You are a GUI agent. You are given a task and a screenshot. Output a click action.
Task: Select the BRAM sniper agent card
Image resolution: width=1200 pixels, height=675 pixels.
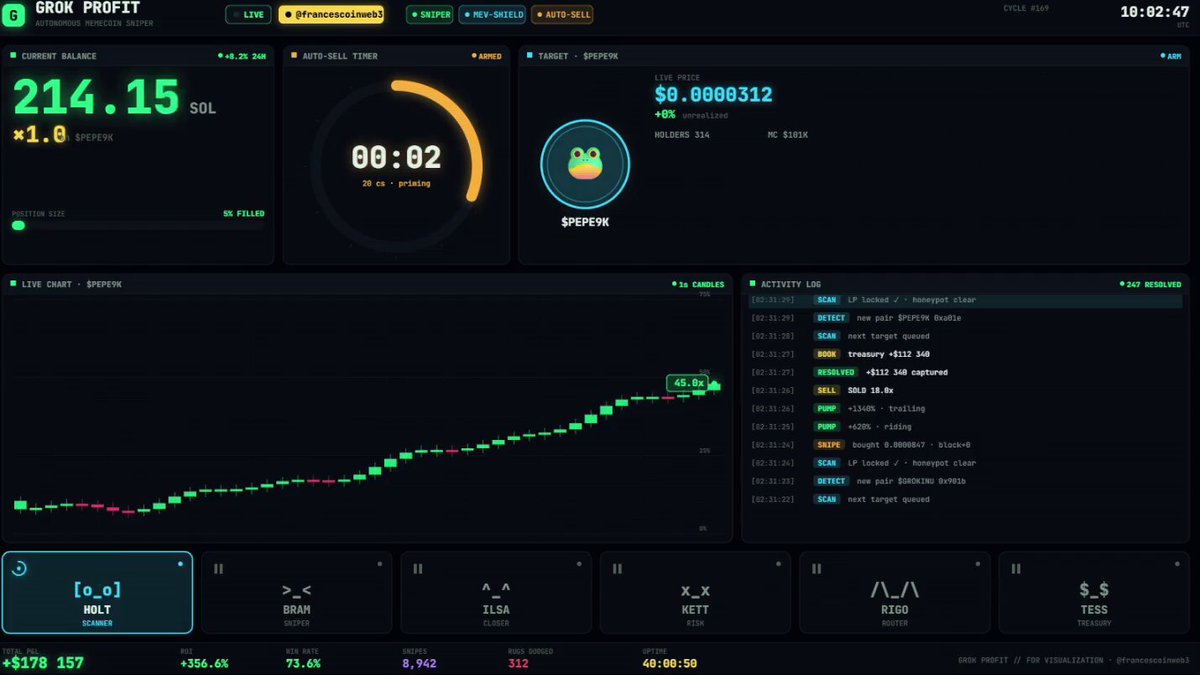coord(296,592)
